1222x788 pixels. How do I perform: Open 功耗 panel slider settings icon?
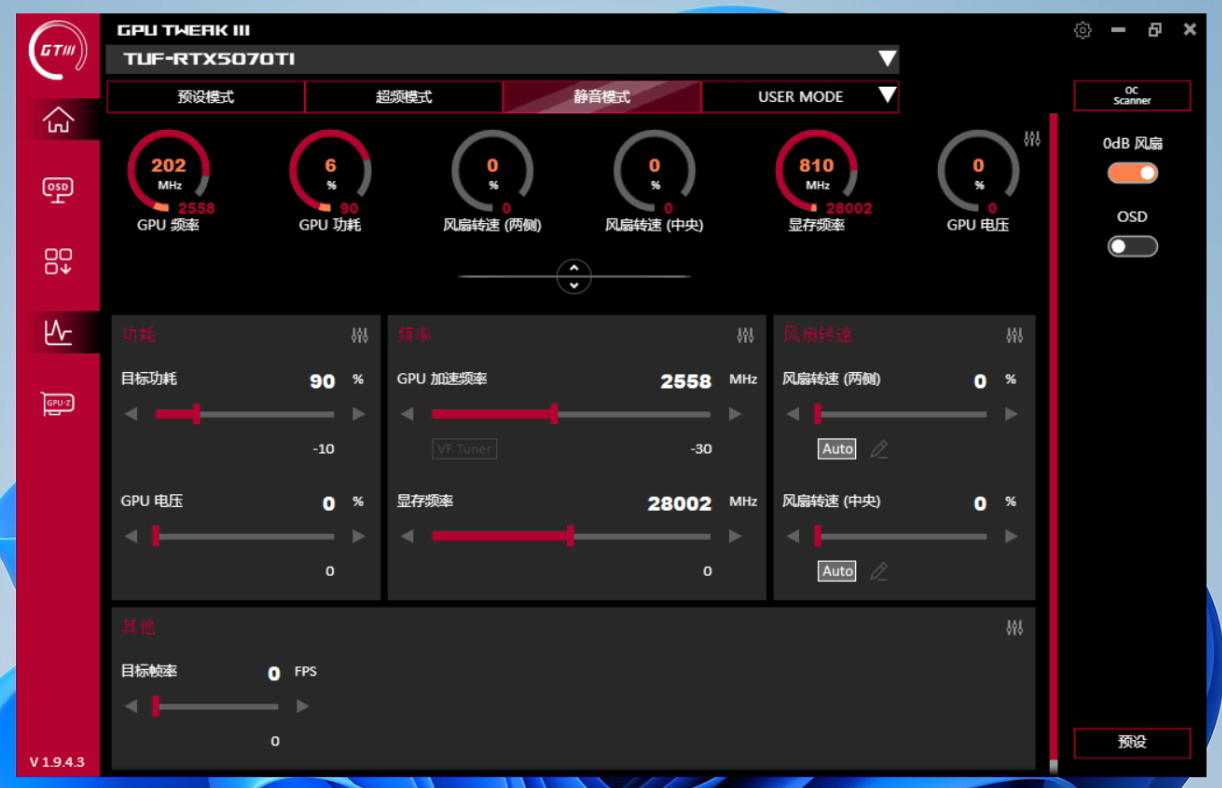(360, 336)
